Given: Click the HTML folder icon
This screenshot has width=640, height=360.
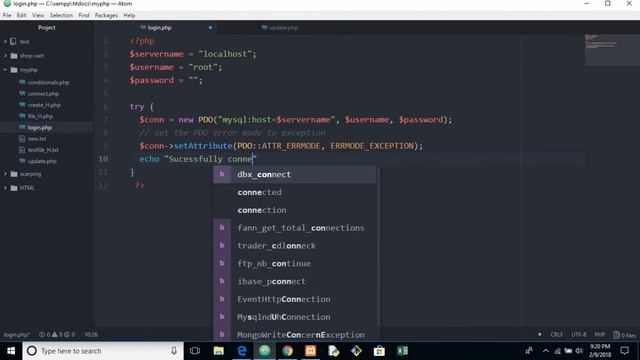Looking at the screenshot, I should [14, 188].
